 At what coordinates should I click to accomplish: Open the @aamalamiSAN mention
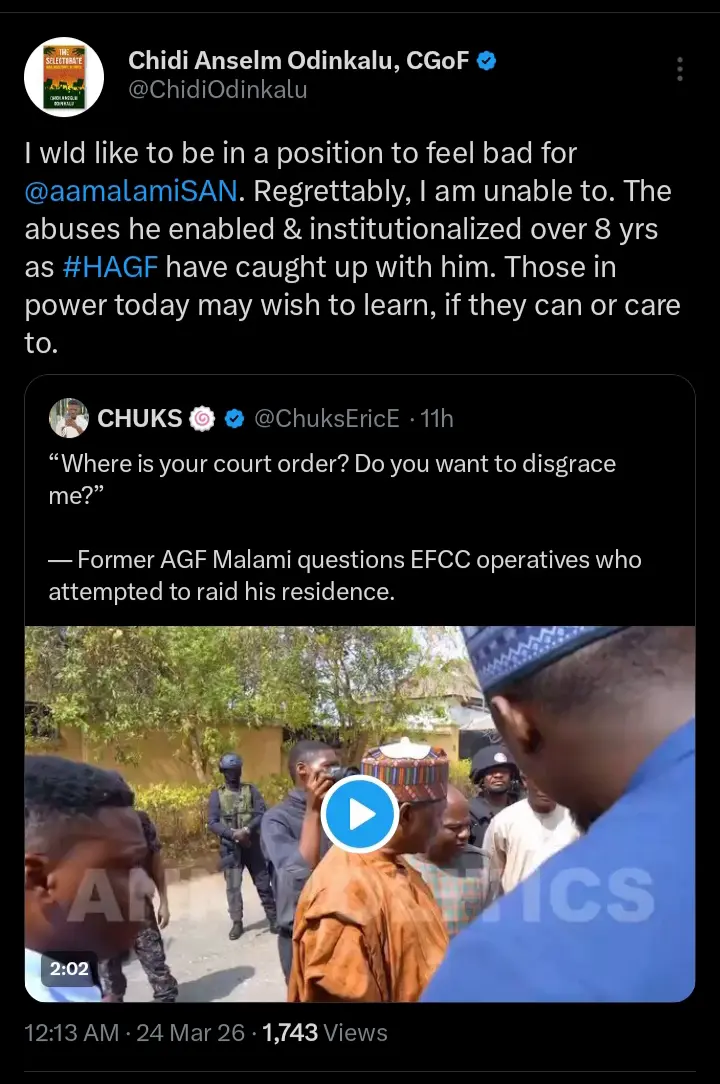click(128, 190)
